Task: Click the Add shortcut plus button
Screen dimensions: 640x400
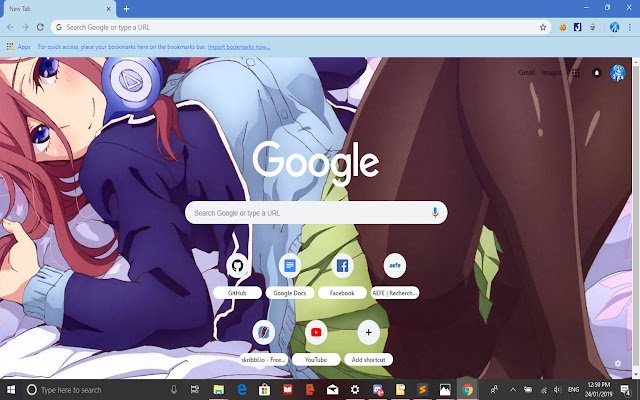Action: (x=368, y=332)
